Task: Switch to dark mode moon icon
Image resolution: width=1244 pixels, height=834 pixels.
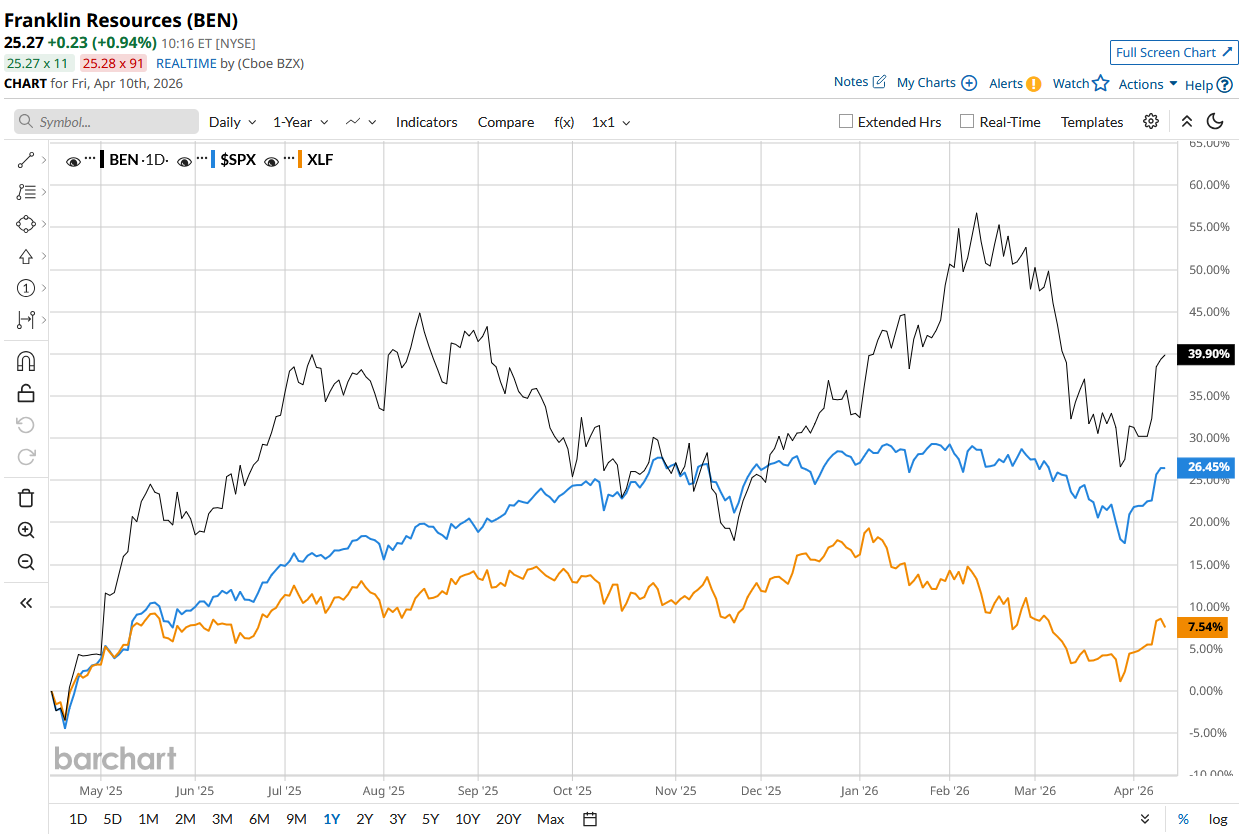Action: pos(1215,122)
